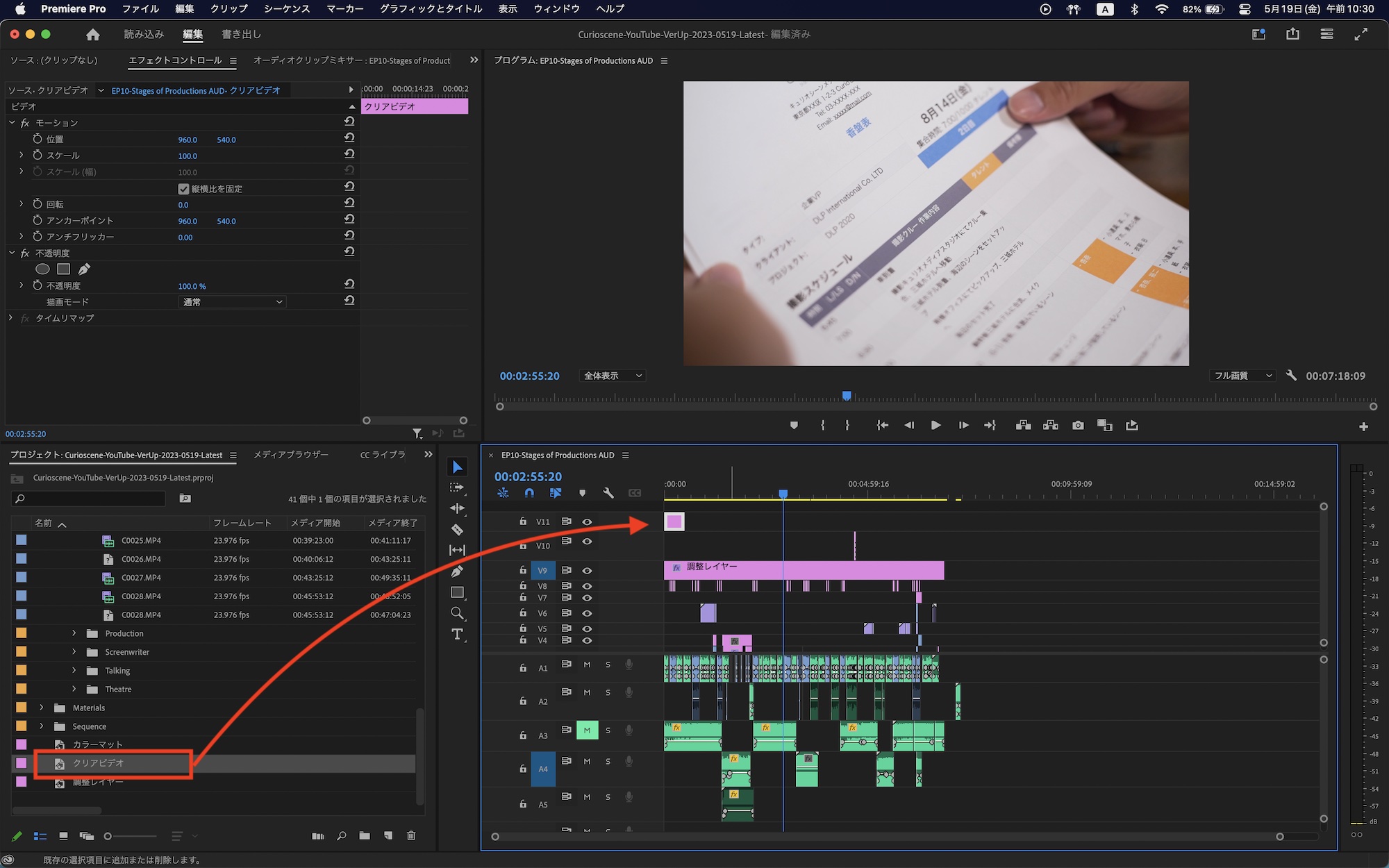Toggle timeline snapping with the magnet icon
This screenshot has width=1389, height=868.
point(529,493)
